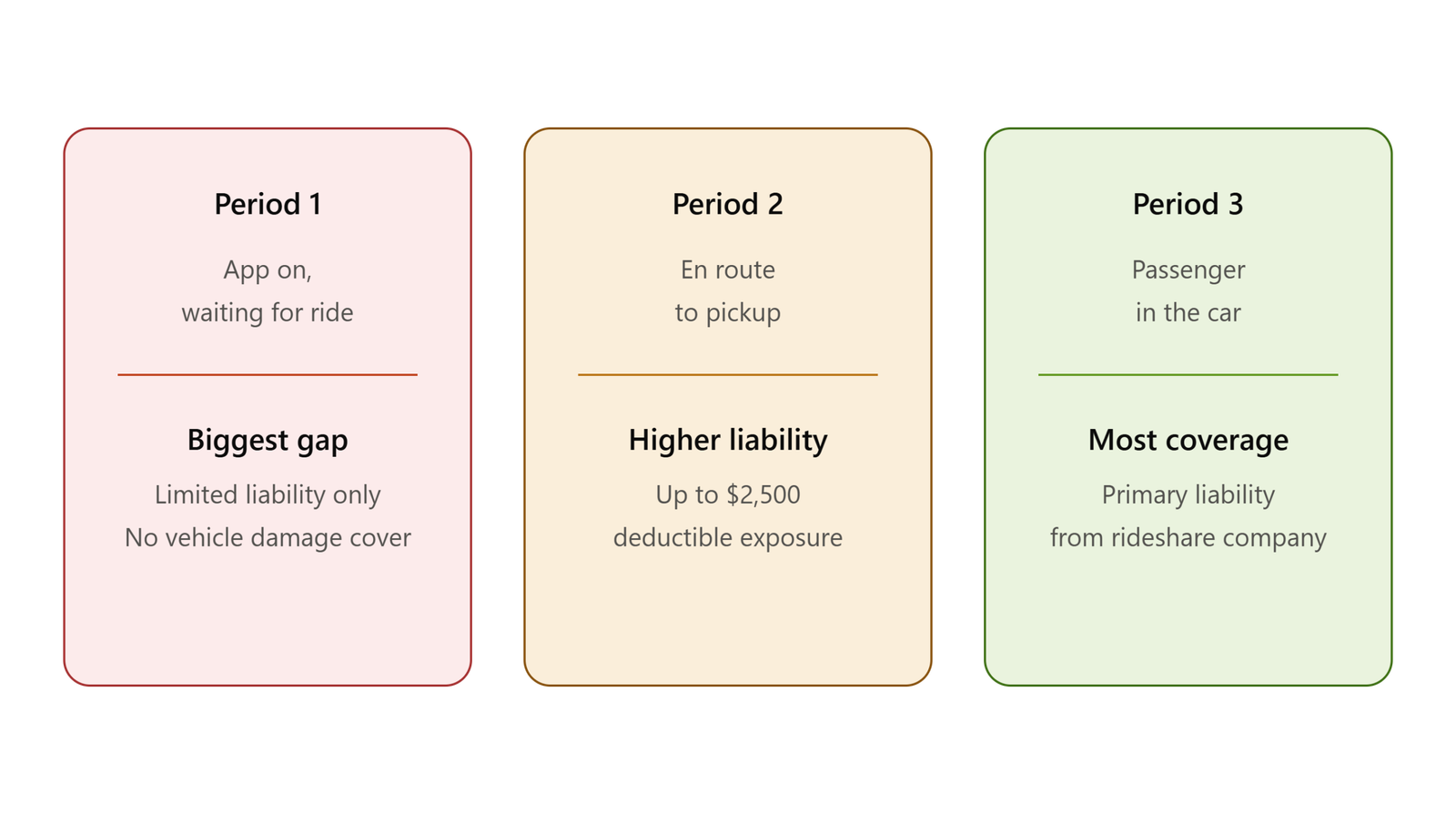This screenshot has width=1456, height=814.
Task: Select 'No vehicle damage cover' text
Action: (268, 537)
